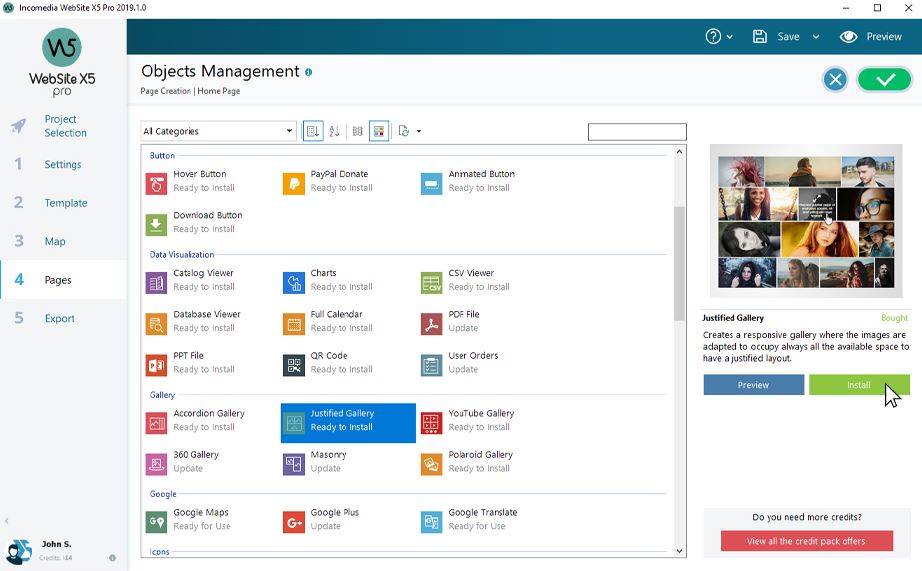Open step 1 Settings
The width and height of the screenshot is (922, 571).
point(63,164)
